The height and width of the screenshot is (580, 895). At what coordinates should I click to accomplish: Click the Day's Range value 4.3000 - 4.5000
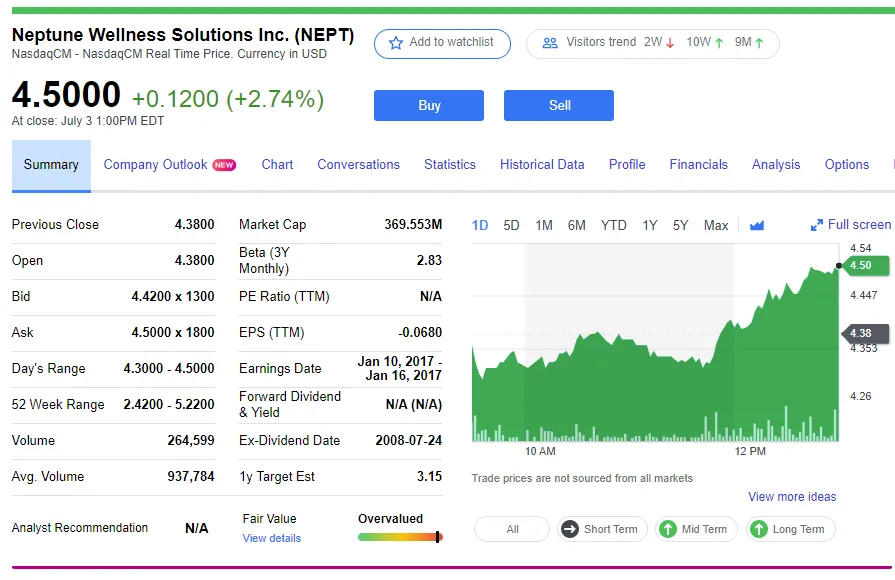tap(169, 369)
